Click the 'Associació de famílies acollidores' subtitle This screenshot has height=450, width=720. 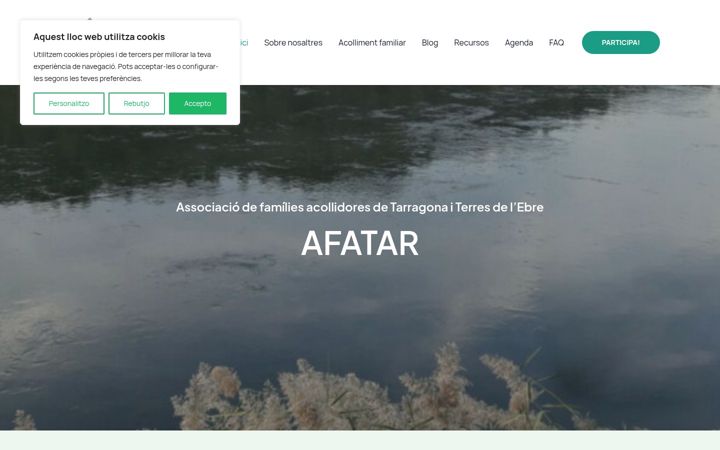360,207
